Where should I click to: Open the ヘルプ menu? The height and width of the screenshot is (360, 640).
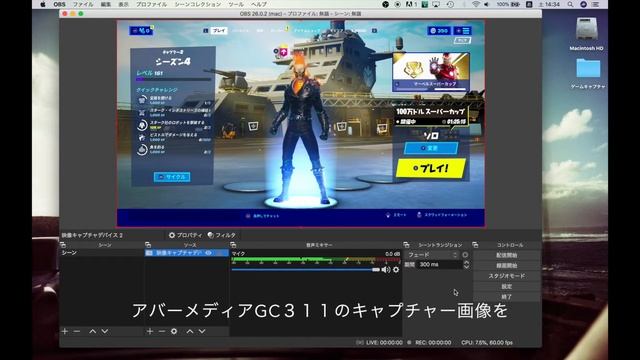(x=259, y=4)
